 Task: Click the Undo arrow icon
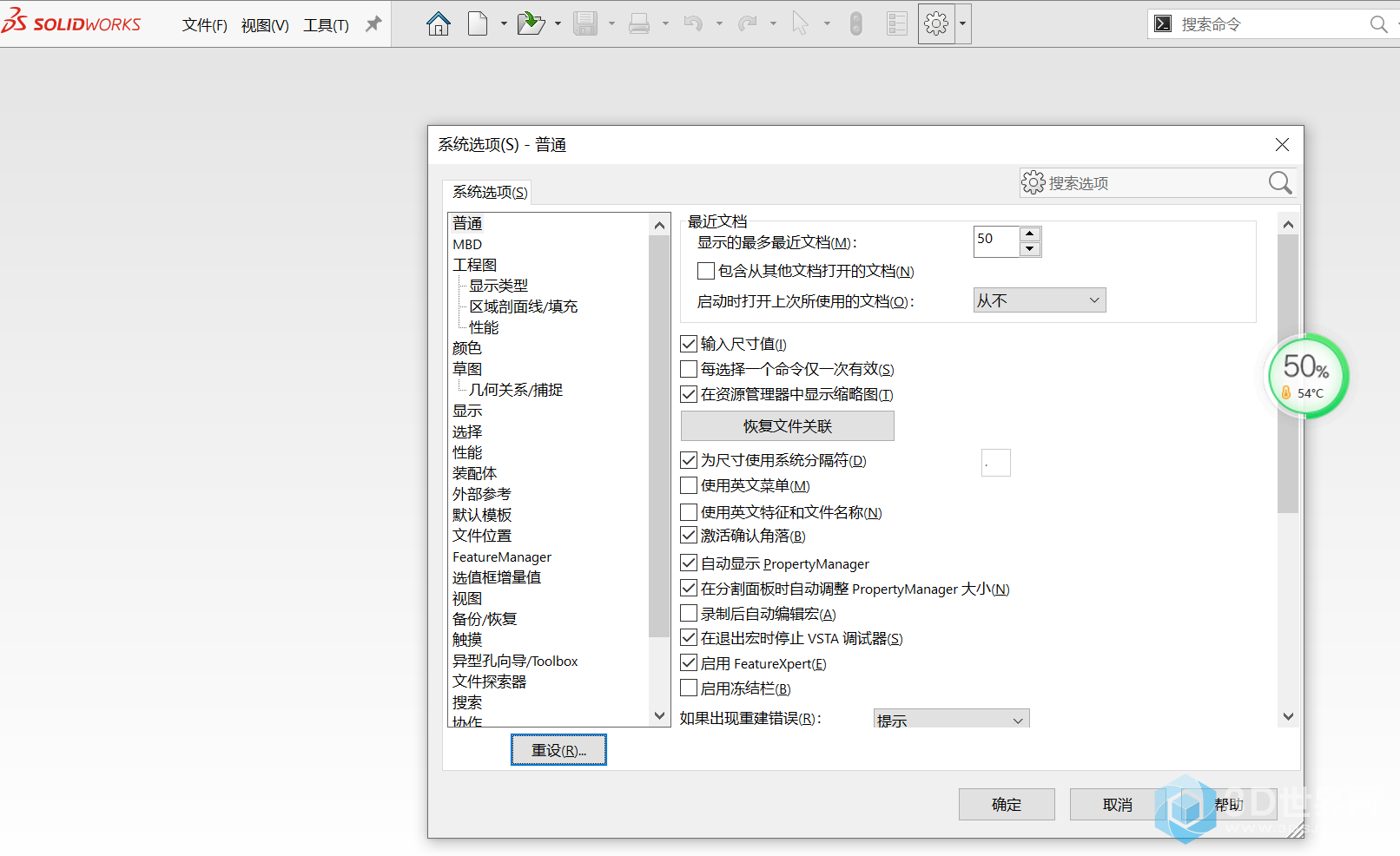click(x=693, y=23)
